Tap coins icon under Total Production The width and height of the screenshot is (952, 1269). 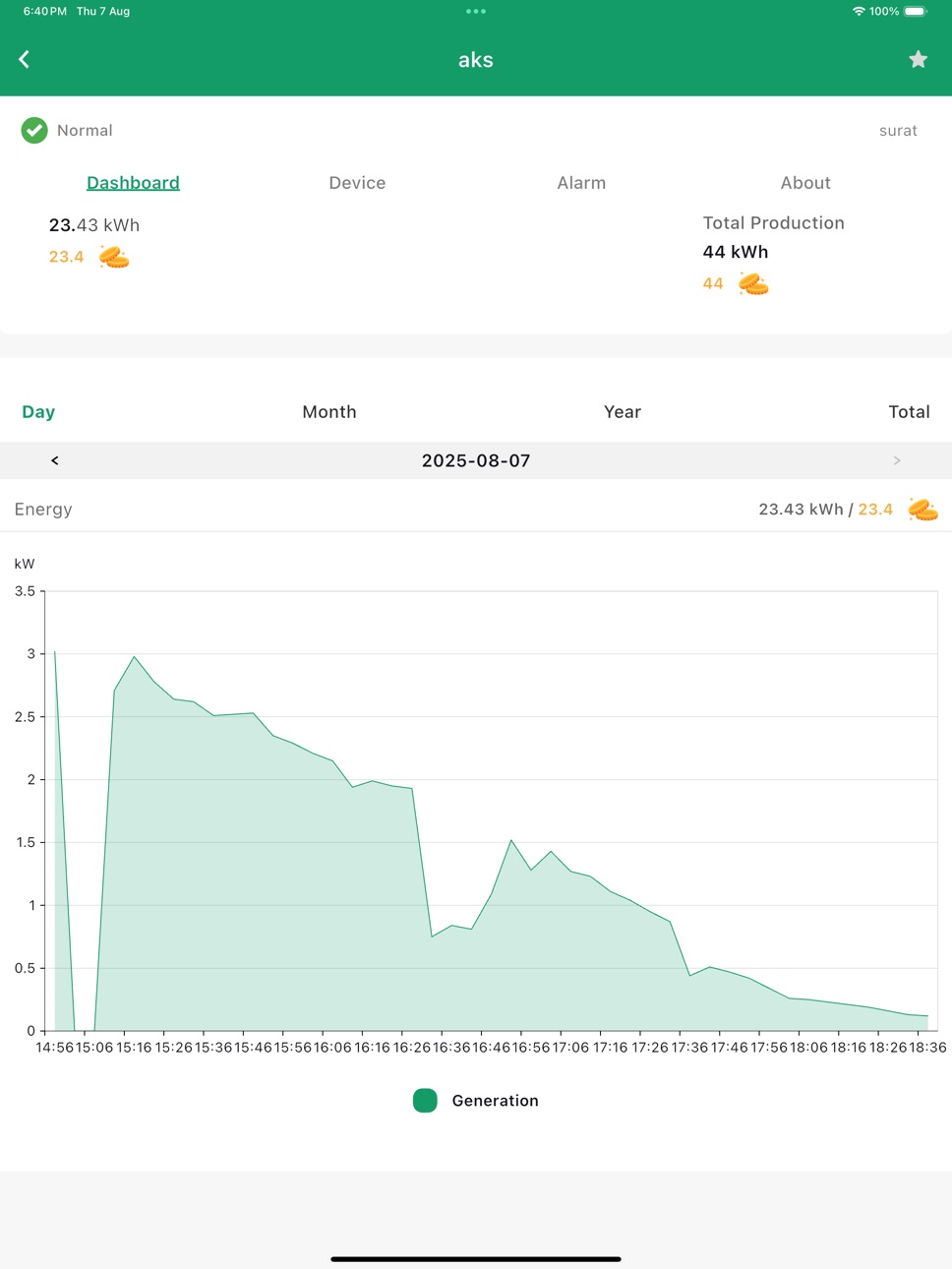[753, 284]
